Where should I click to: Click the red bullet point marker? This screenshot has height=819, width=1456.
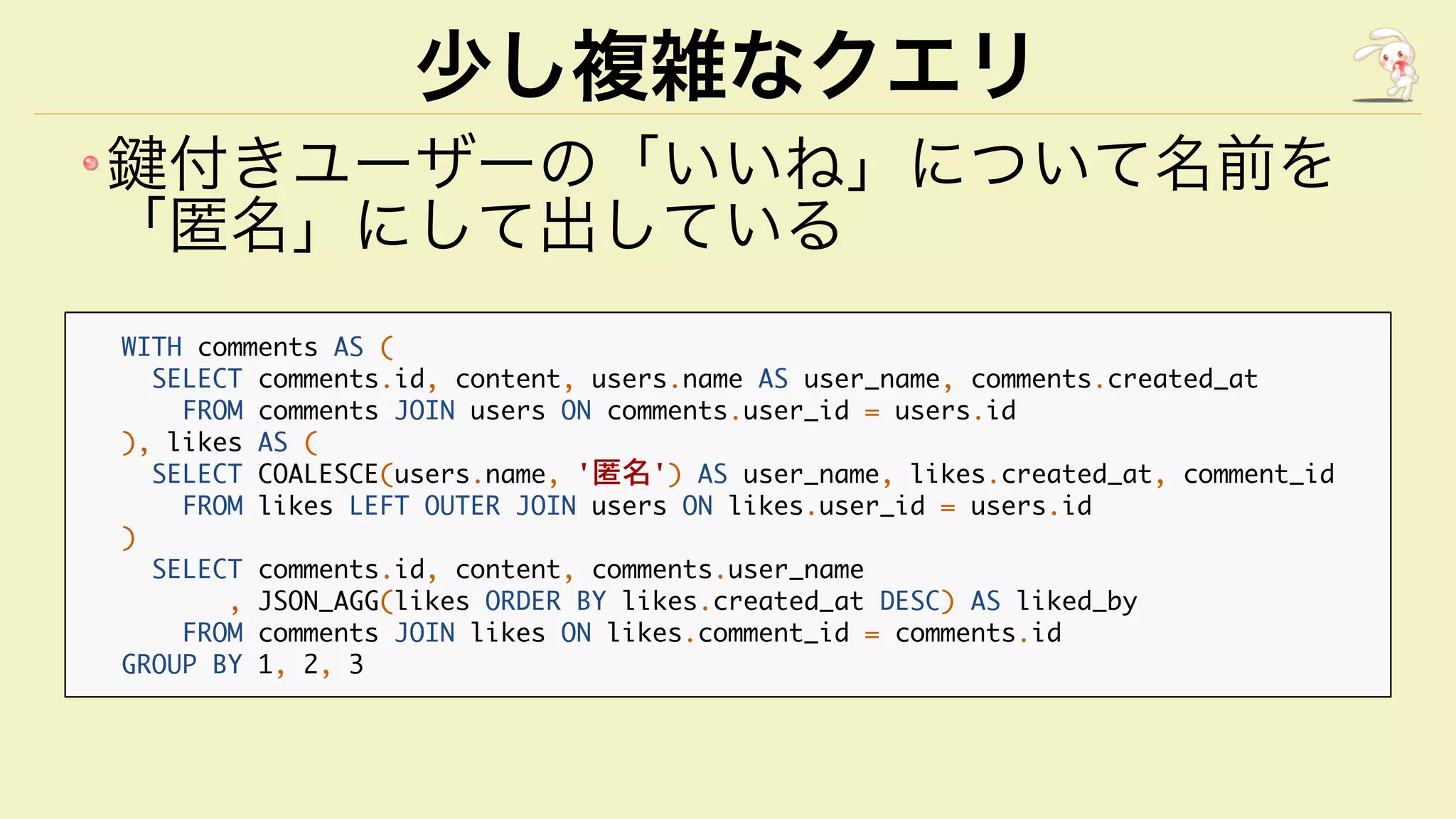pyautogui.click(x=90, y=164)
